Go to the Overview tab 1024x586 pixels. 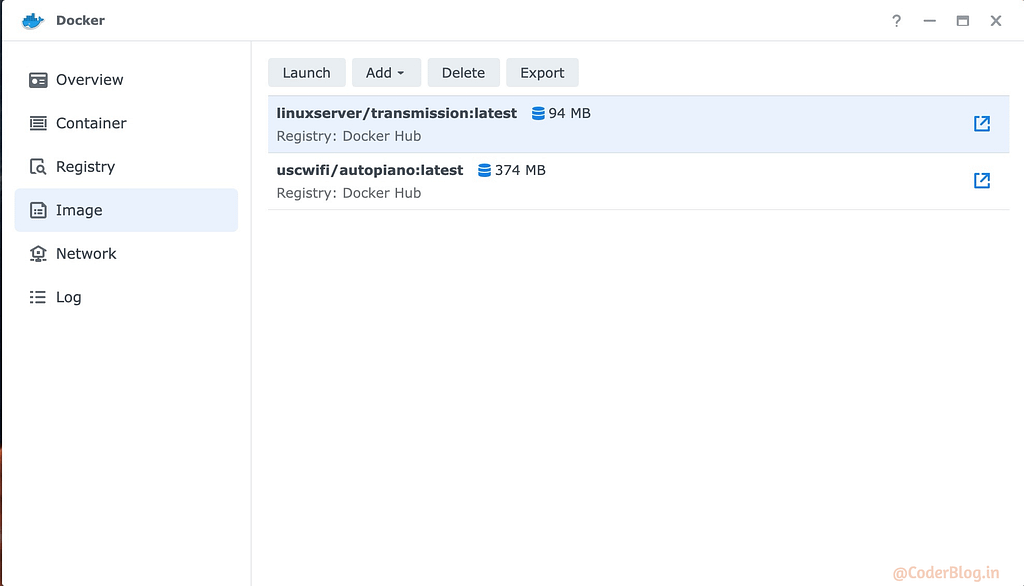tap(126, 80)
